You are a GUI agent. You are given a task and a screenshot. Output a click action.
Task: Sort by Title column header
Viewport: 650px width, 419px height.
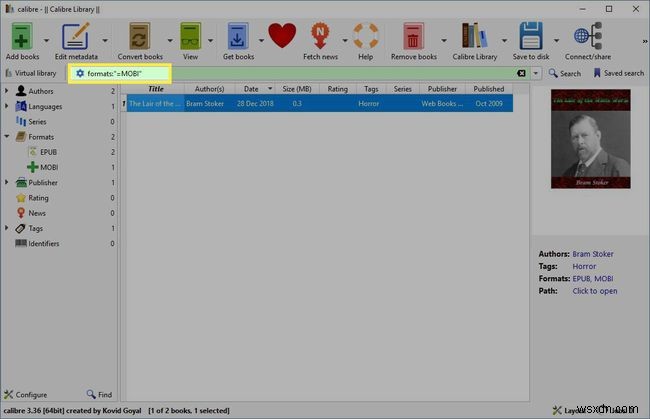click(x=155, y=89)
